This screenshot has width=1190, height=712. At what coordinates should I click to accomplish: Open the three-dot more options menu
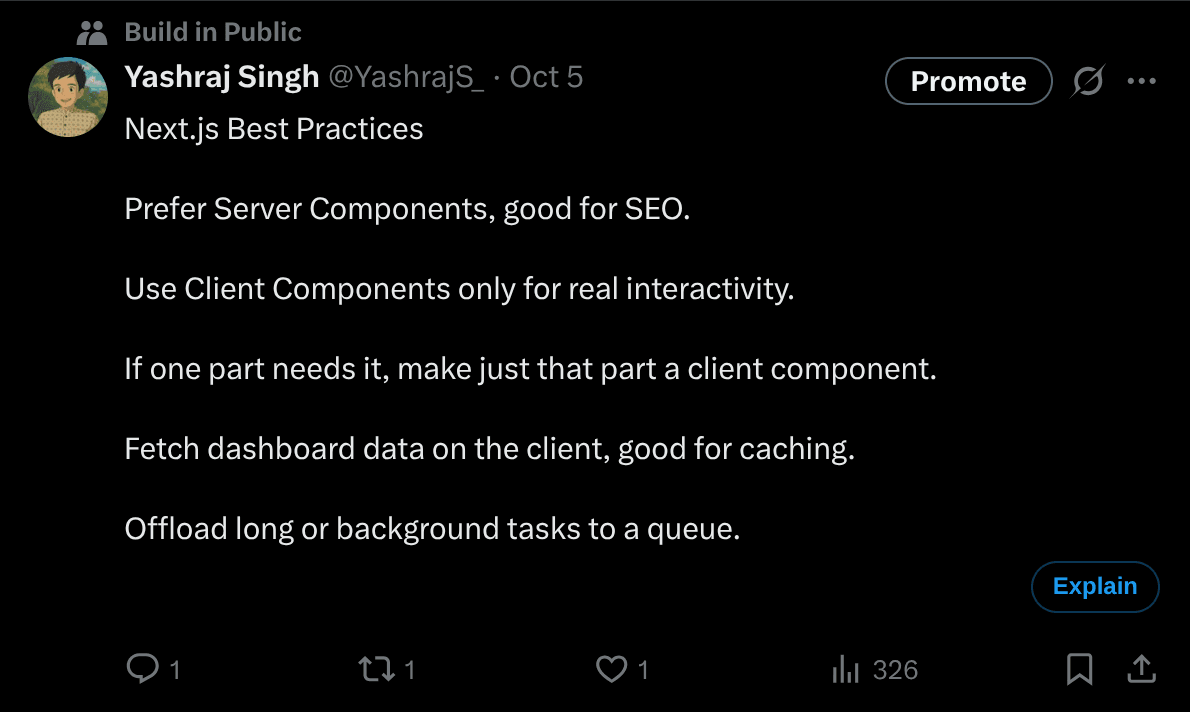pyautogui.click(x=1141, y=82)
